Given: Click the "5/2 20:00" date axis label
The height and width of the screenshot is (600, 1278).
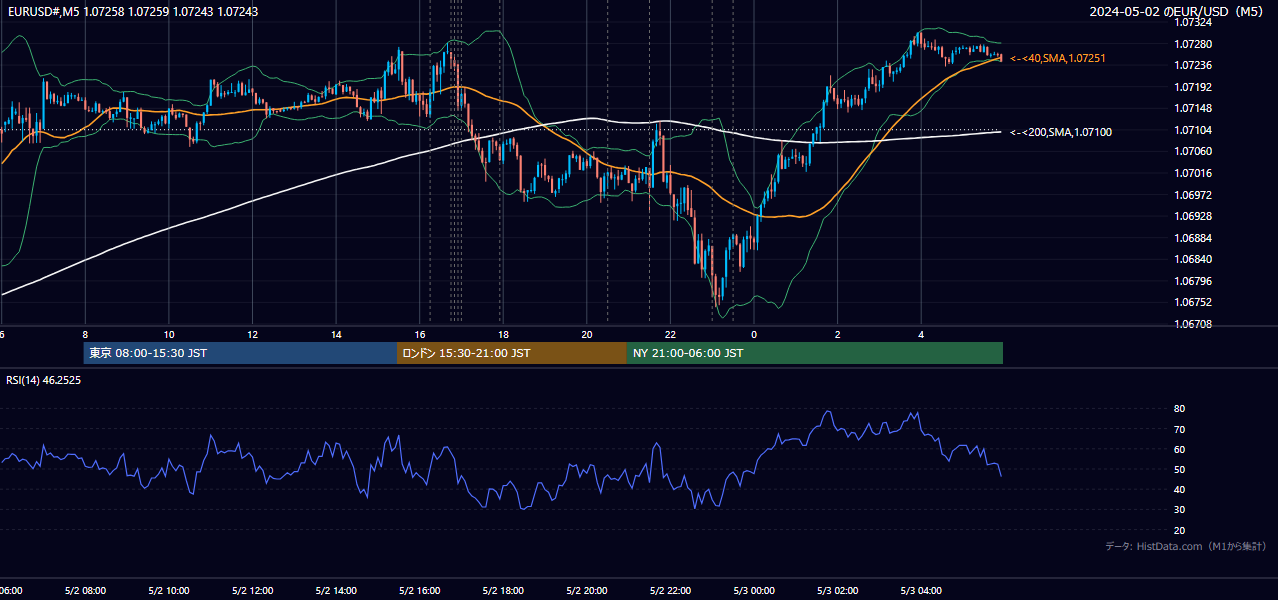Looking at the screenshot, I should point(587,591).
